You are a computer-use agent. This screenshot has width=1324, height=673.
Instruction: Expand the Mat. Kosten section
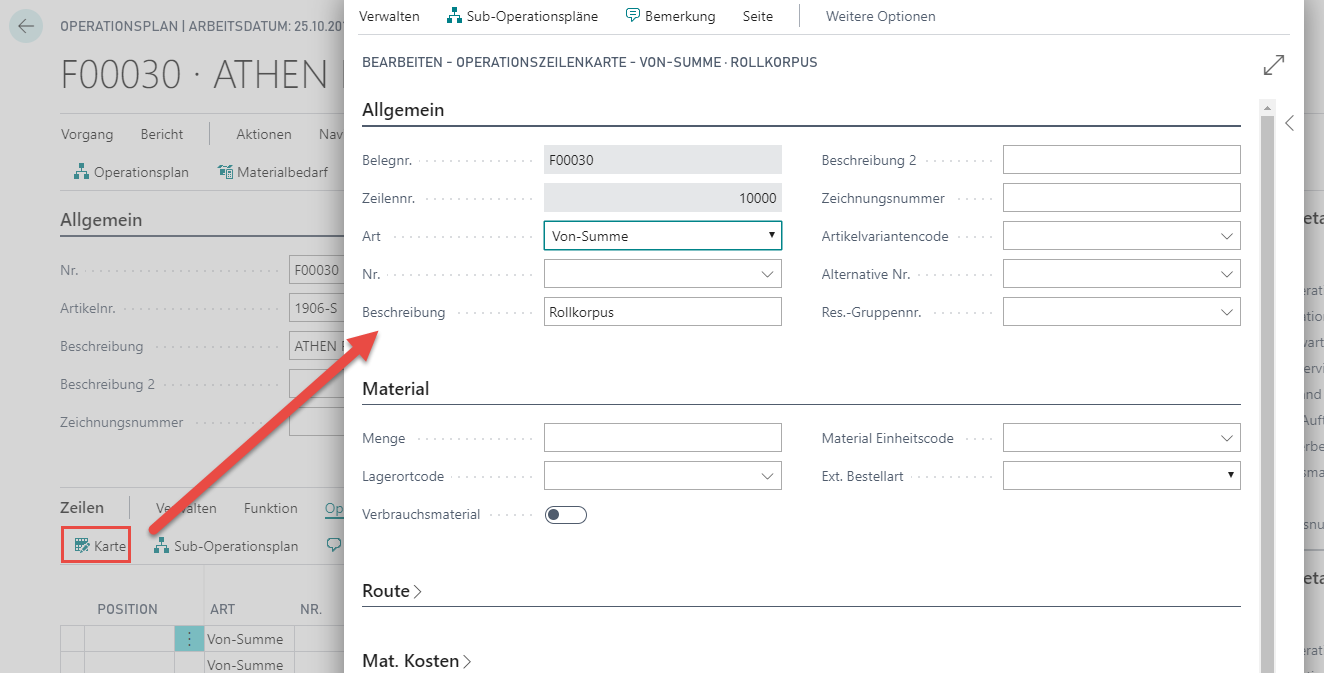click(x=416, y=661)
